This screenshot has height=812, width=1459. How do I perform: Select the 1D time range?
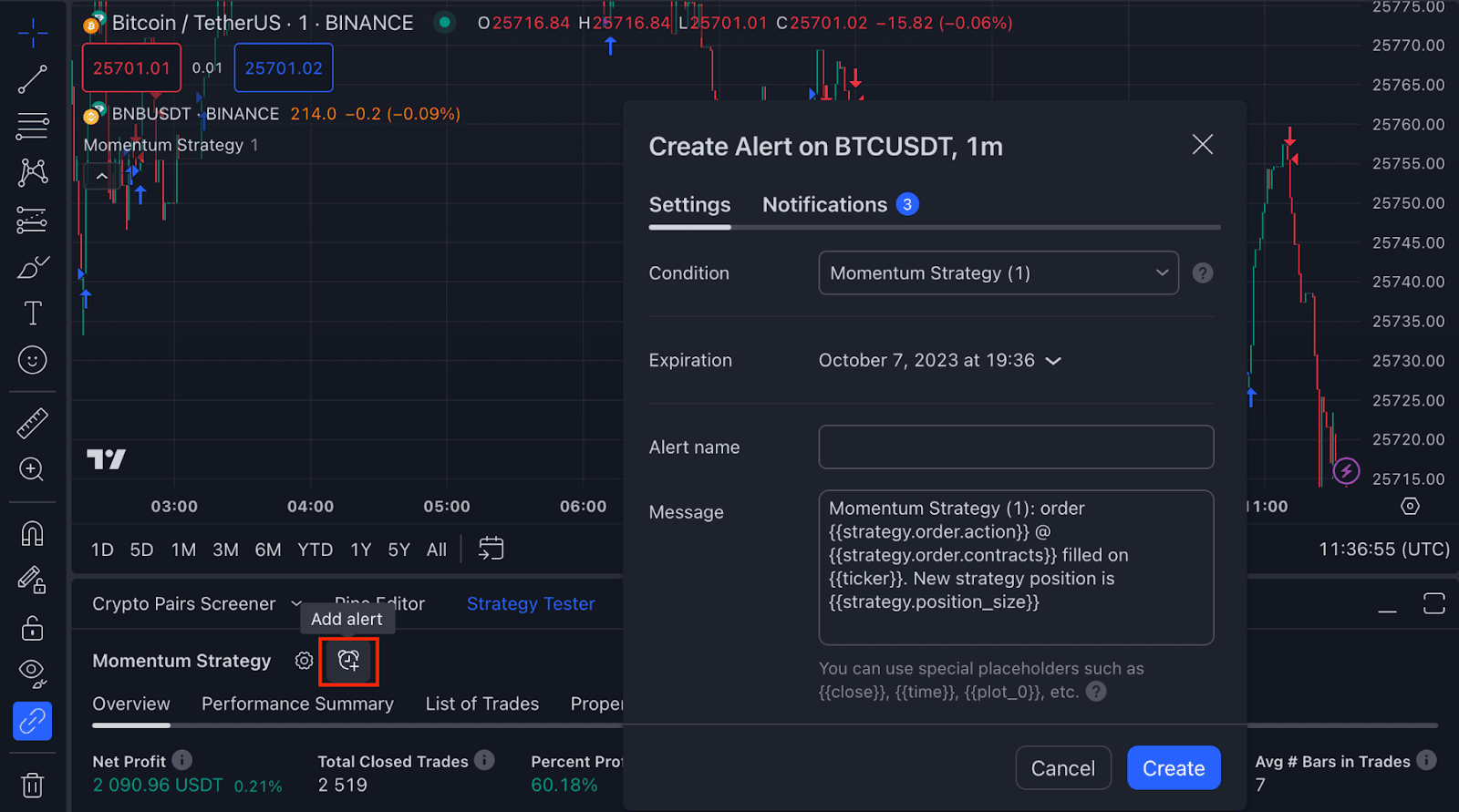(102, 550)
